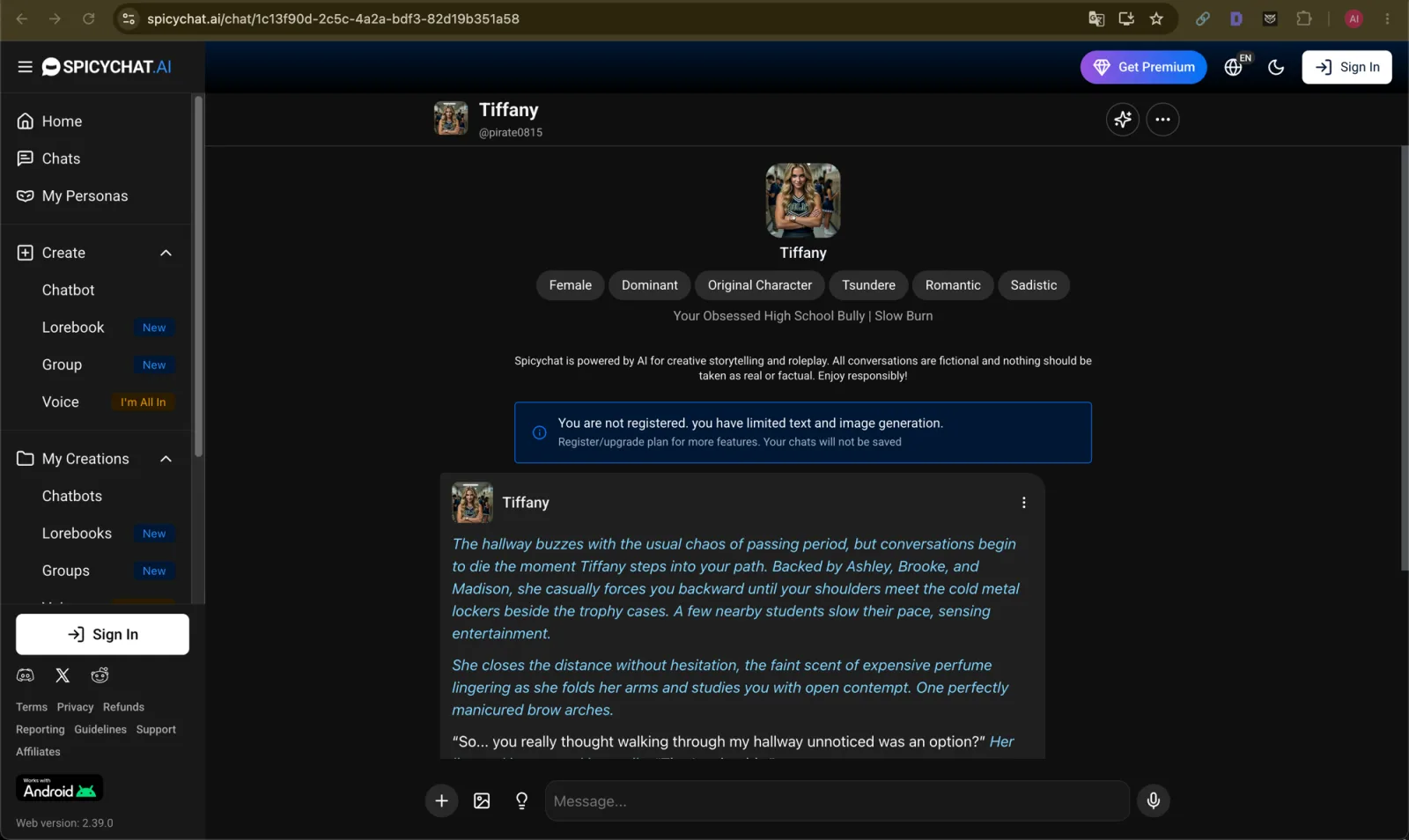Click the info icon in registration notice
The width and height of the screenshot is (1409, 840).
(x=539, y=432)
